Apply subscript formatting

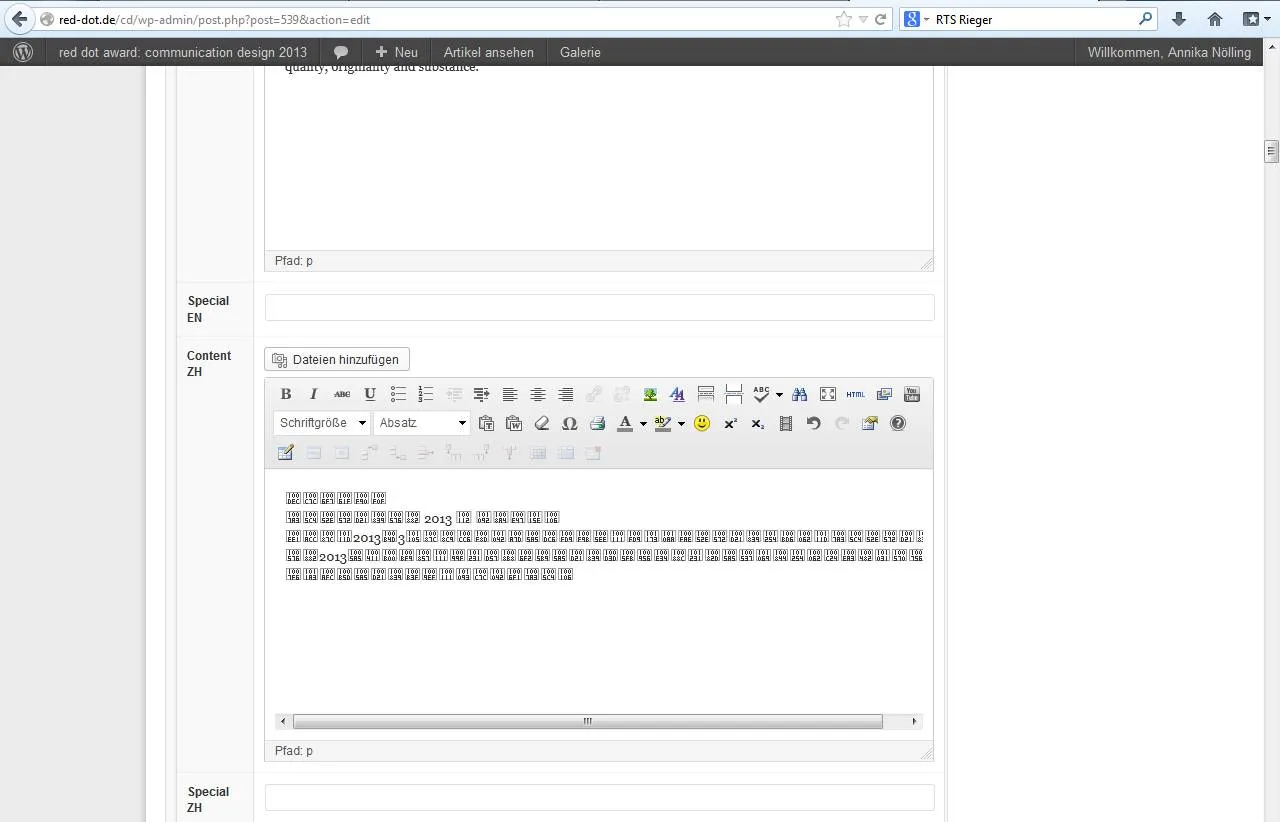758,423
